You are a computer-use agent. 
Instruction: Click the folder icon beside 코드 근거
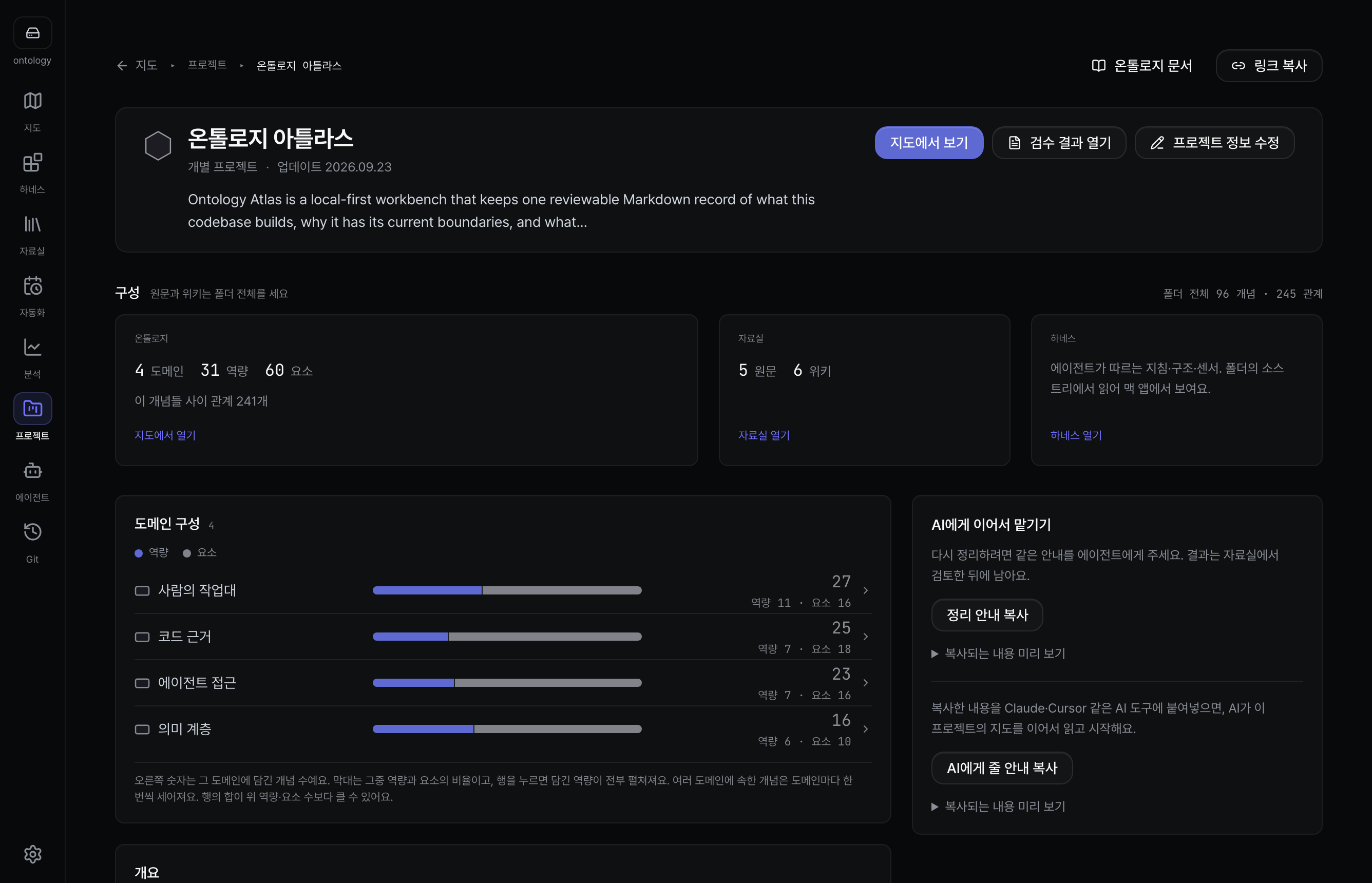point(142,637)
